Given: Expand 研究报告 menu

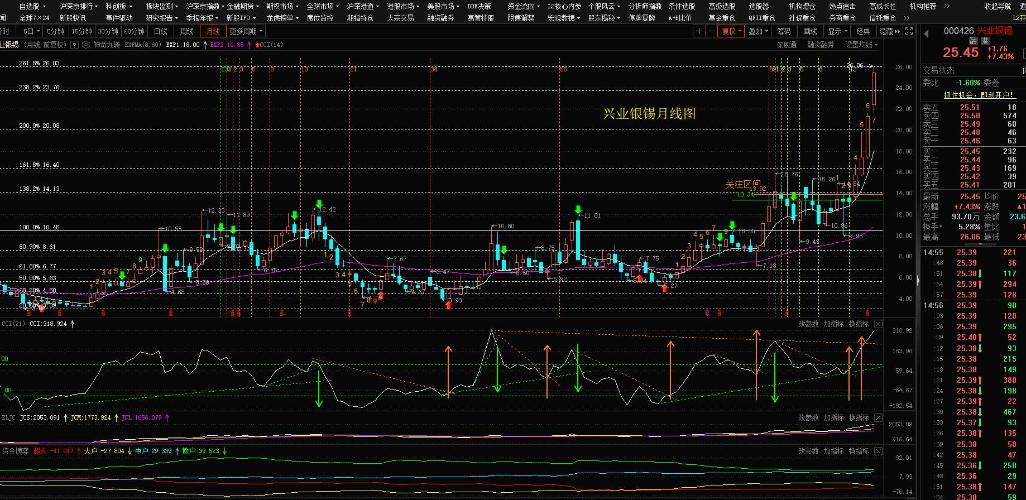Looking at the screenshot, I should point(163,18).
